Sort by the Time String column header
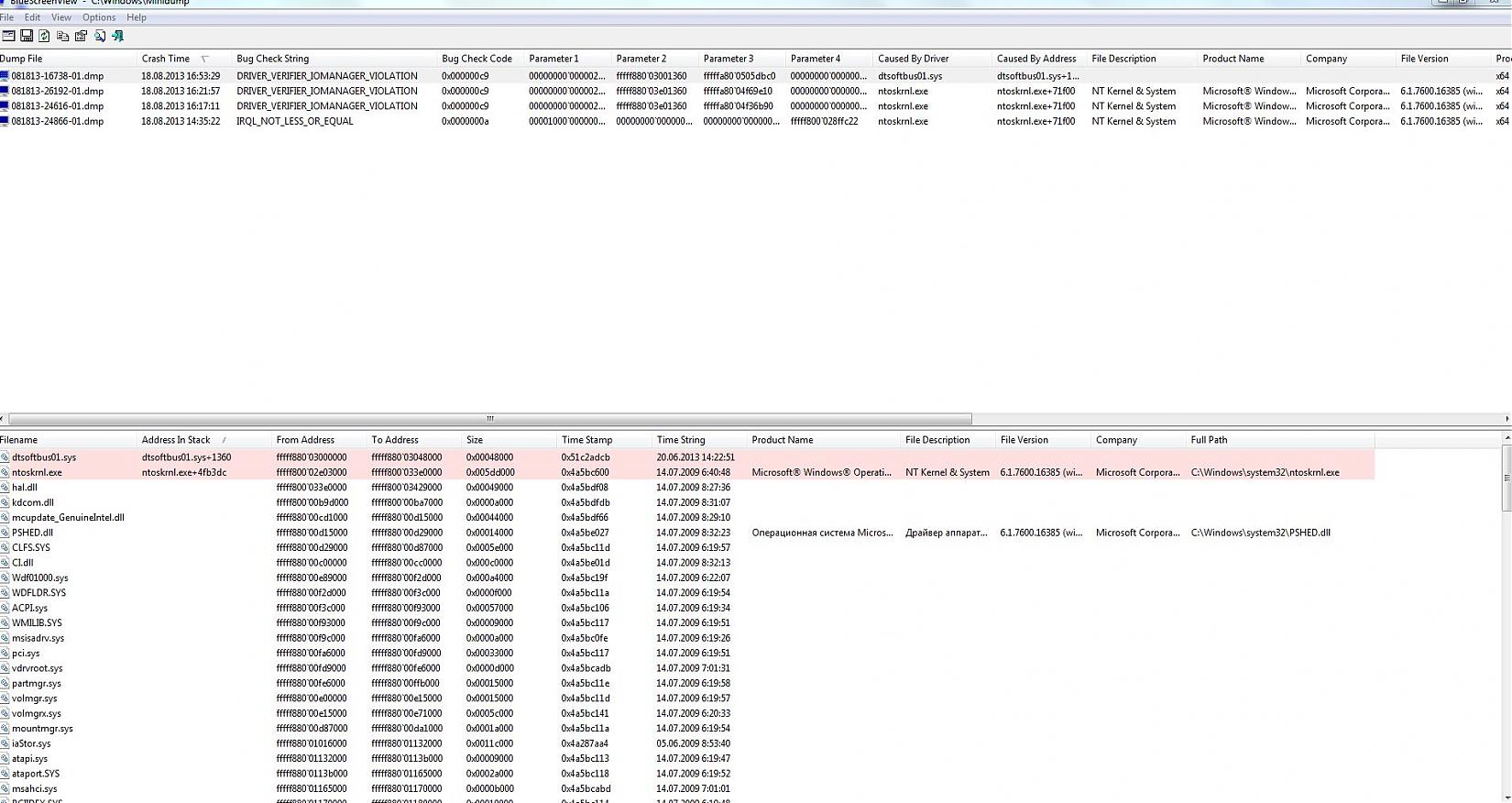1512x803 pixels. click(700, 440)
